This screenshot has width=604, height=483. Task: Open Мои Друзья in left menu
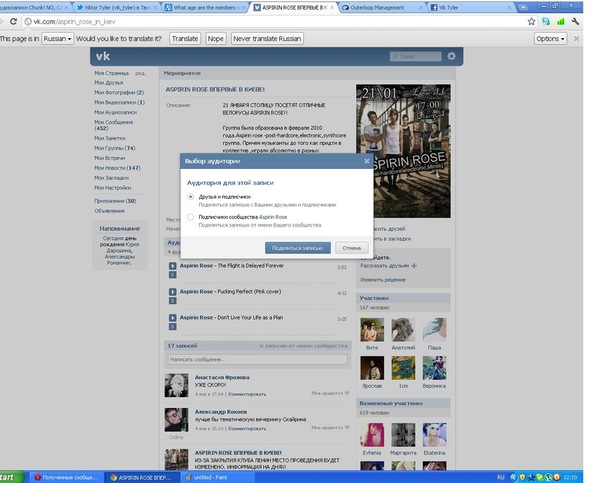[x=109, y=83]
